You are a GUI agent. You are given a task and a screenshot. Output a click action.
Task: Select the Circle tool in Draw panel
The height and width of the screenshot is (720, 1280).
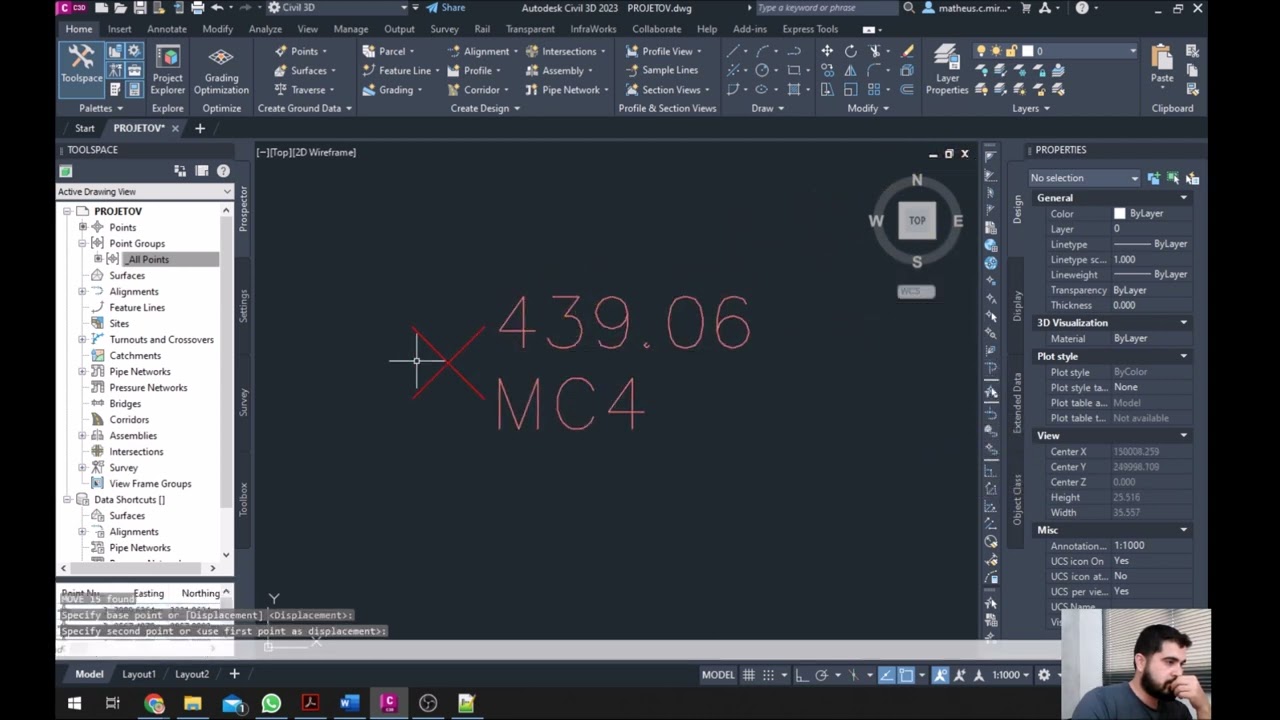[x=762, y=70]
